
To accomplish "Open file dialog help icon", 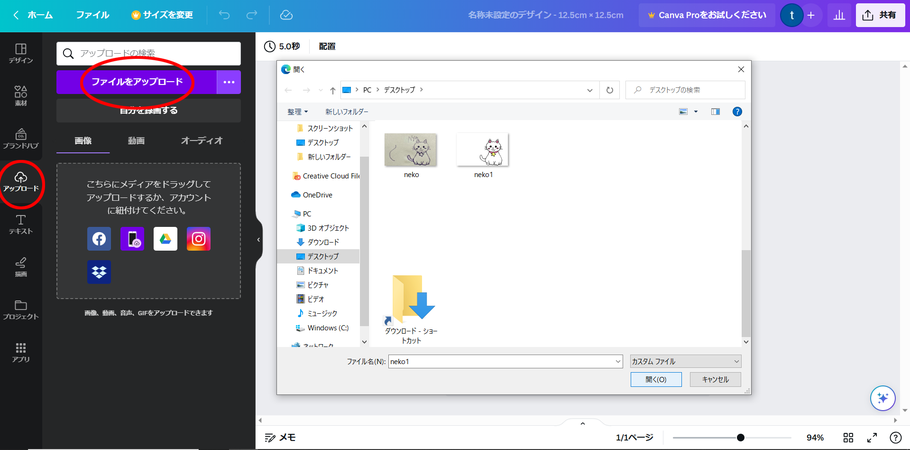I will click(x=737, y=111).
